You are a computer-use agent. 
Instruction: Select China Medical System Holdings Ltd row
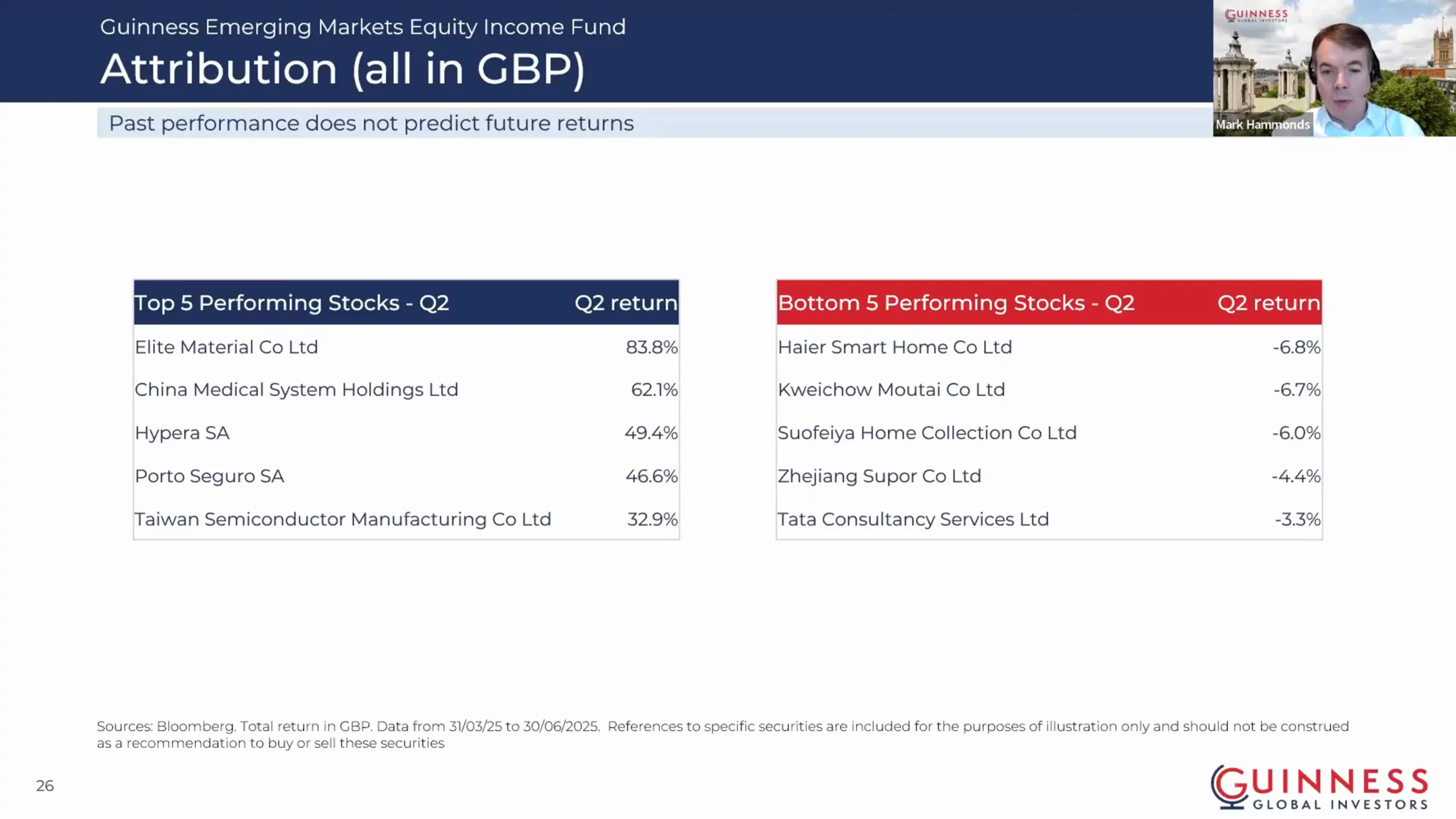pos(406,390)
